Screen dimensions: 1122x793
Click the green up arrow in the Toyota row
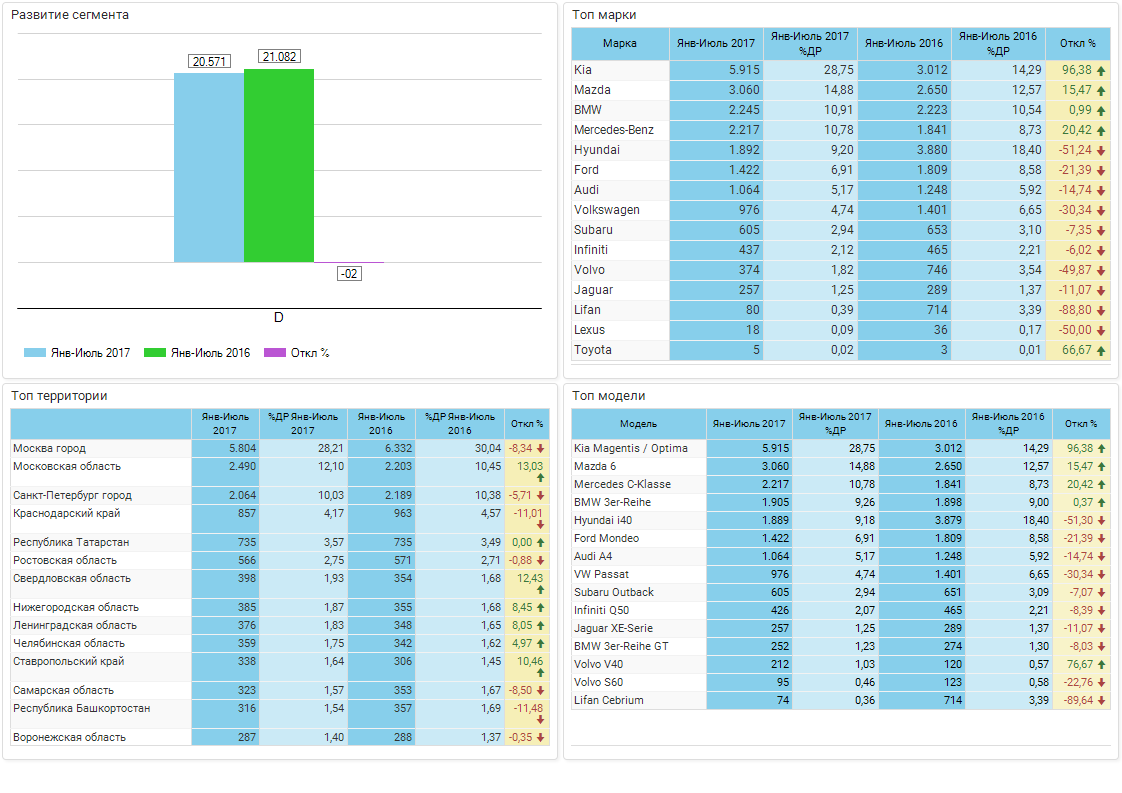click(x=1101, y=351)
